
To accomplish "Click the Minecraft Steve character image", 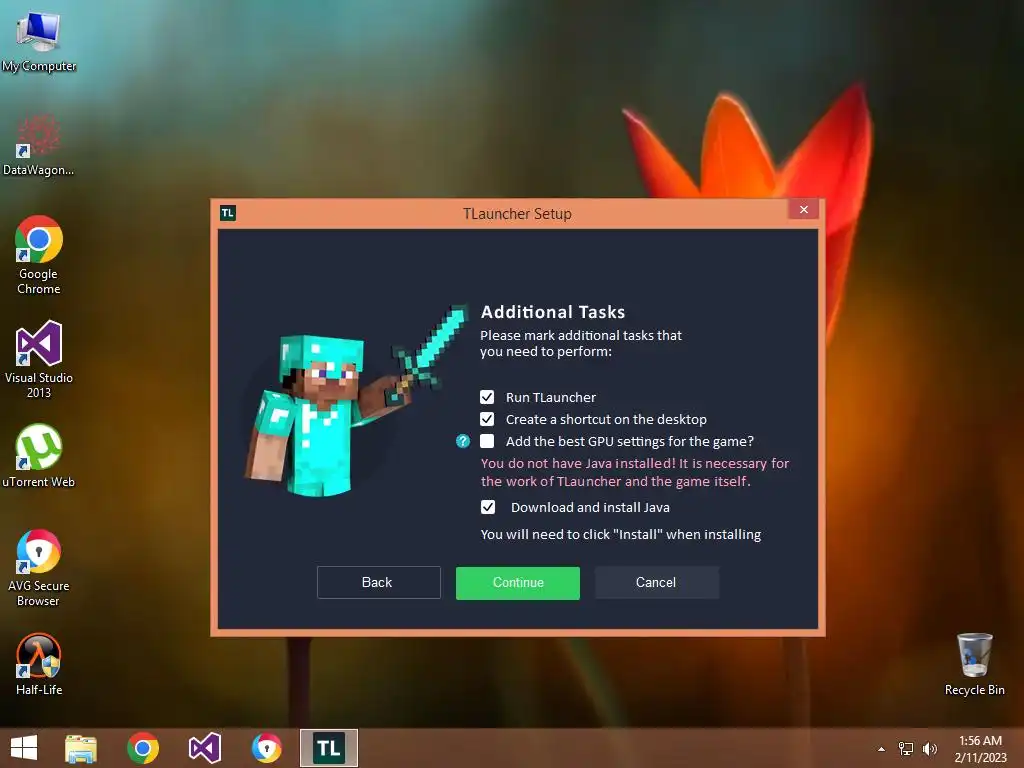I will point(356,402).
